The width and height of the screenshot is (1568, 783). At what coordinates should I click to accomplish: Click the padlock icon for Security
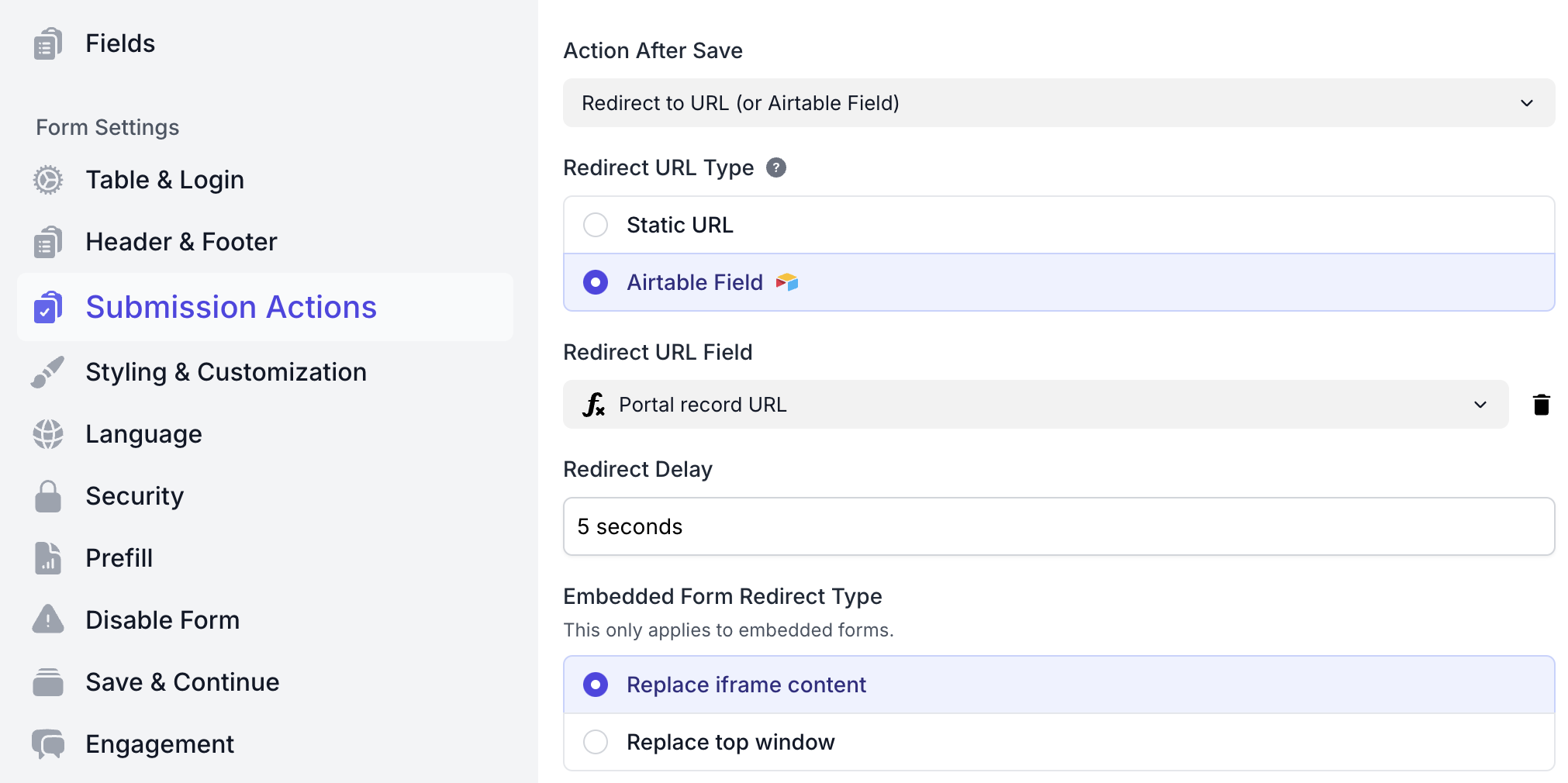tap(48, 496)
